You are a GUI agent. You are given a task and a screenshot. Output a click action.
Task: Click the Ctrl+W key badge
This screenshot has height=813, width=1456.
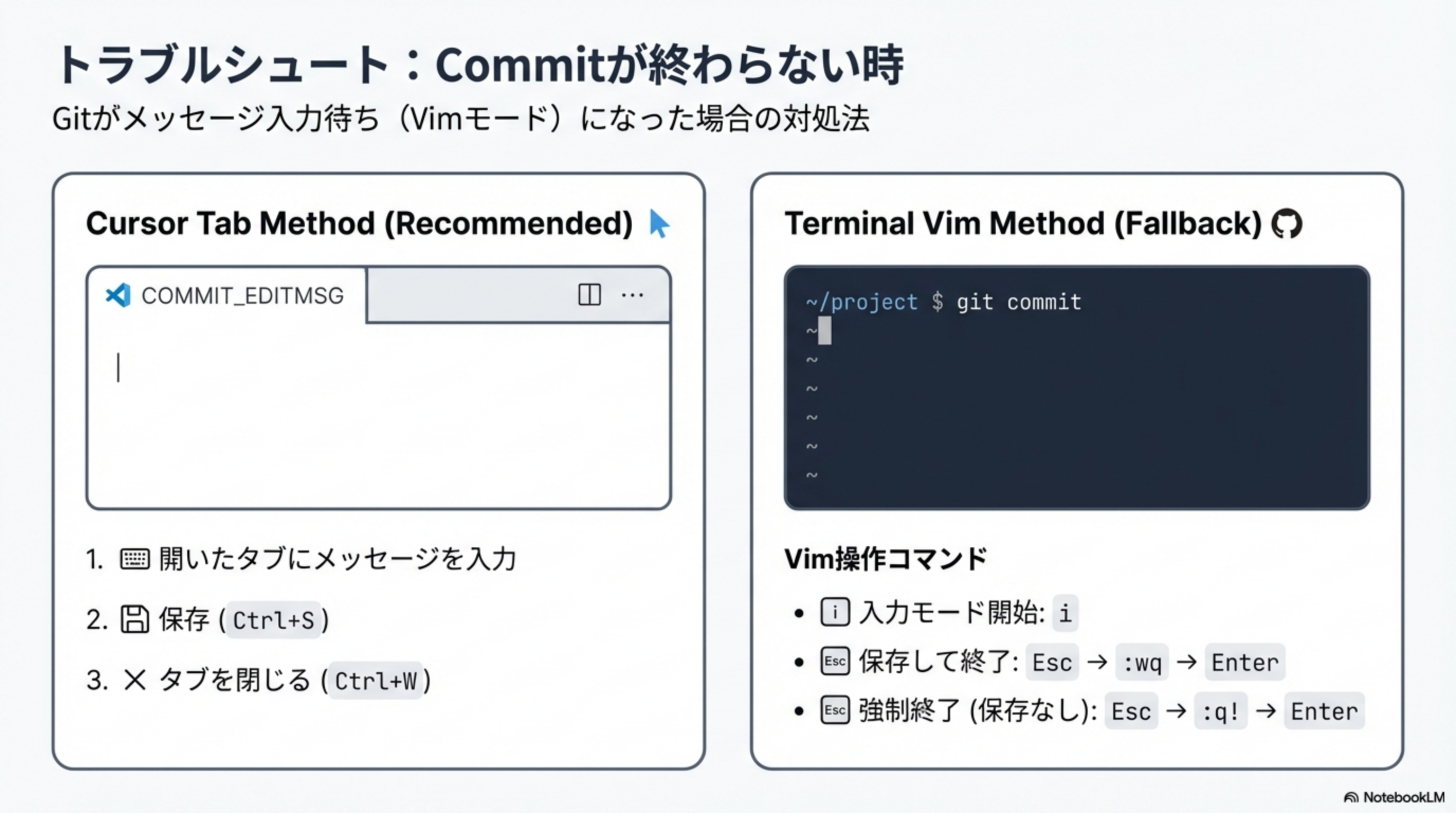click(x=376, y=681)
